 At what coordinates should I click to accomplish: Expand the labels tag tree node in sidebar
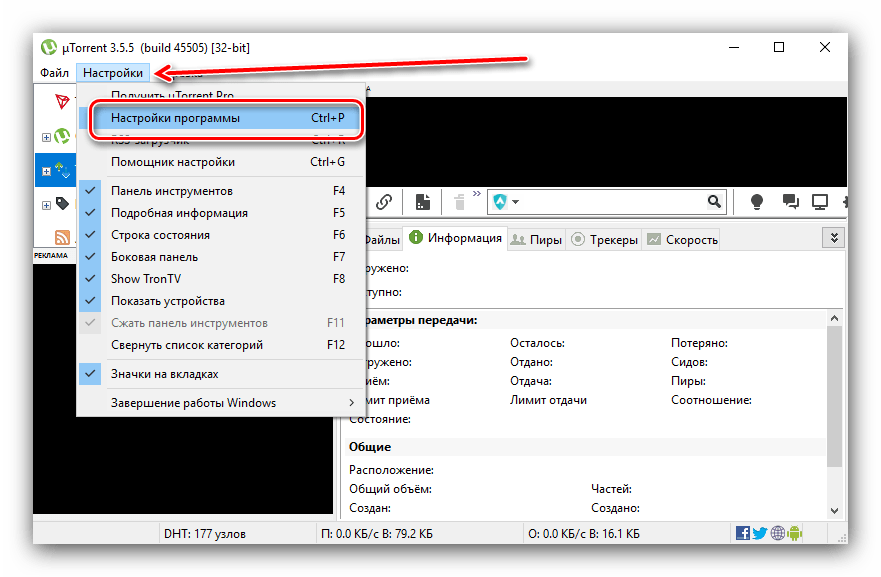46,205
